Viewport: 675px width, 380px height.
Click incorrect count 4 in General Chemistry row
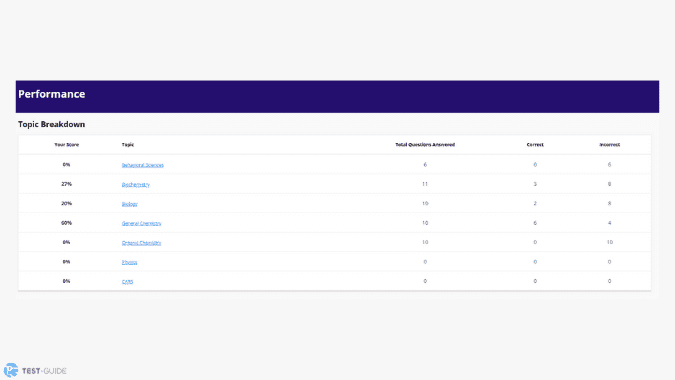click(x=610, y=223)
